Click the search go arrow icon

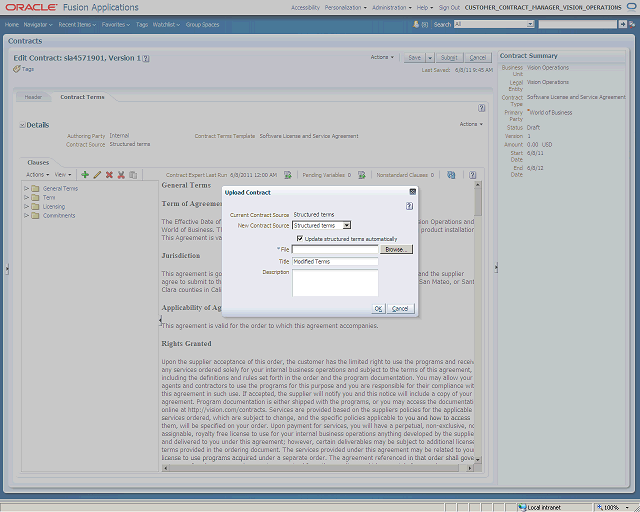[x=622, y=24]
